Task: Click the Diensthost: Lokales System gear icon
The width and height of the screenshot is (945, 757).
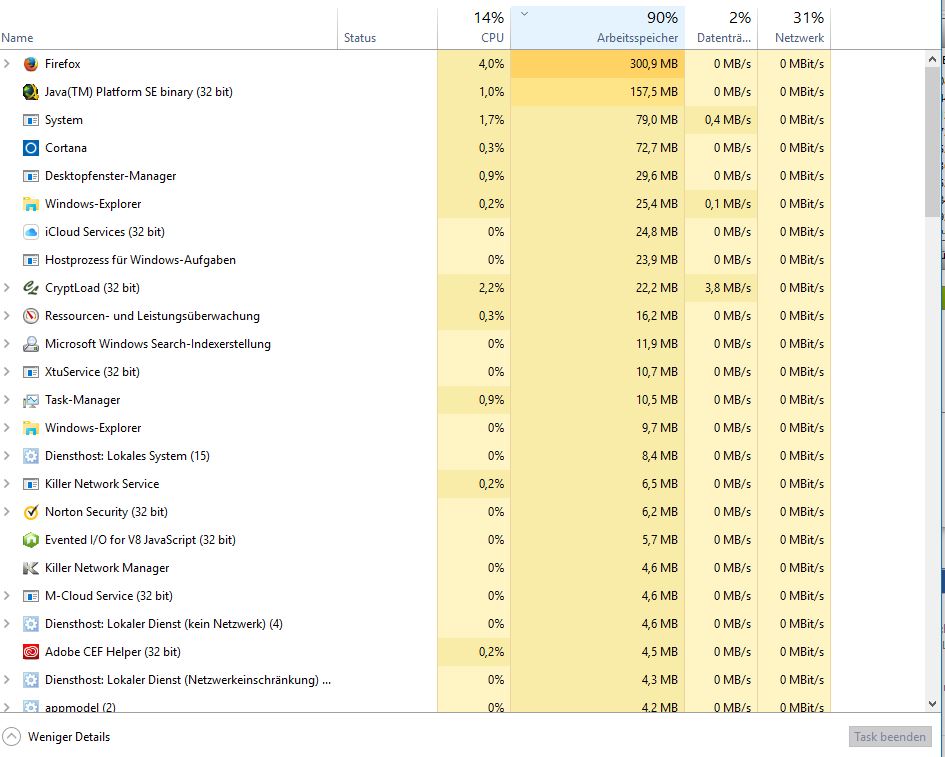Action: coord(31,456)
